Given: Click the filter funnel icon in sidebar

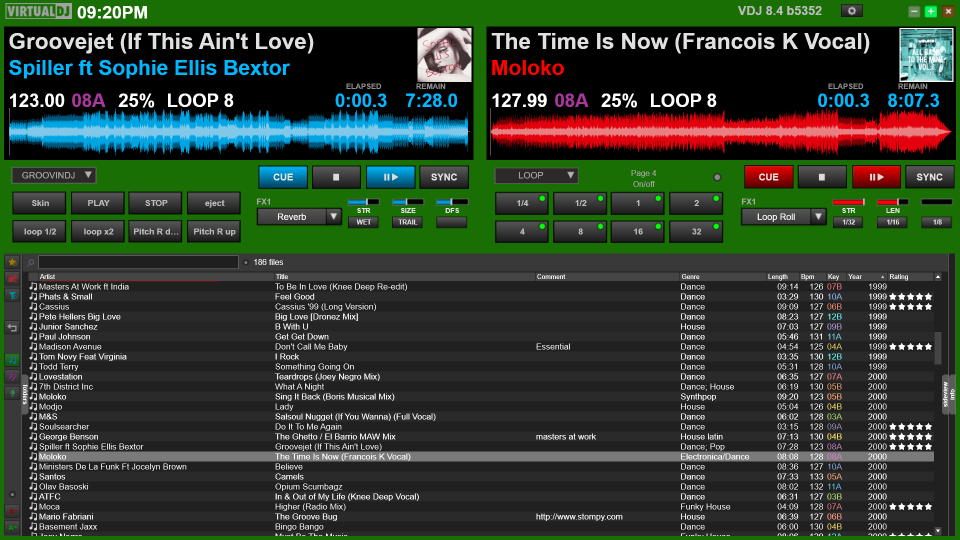Looking at the screenshot, I should pyautogui.click(x=12, y=295).
